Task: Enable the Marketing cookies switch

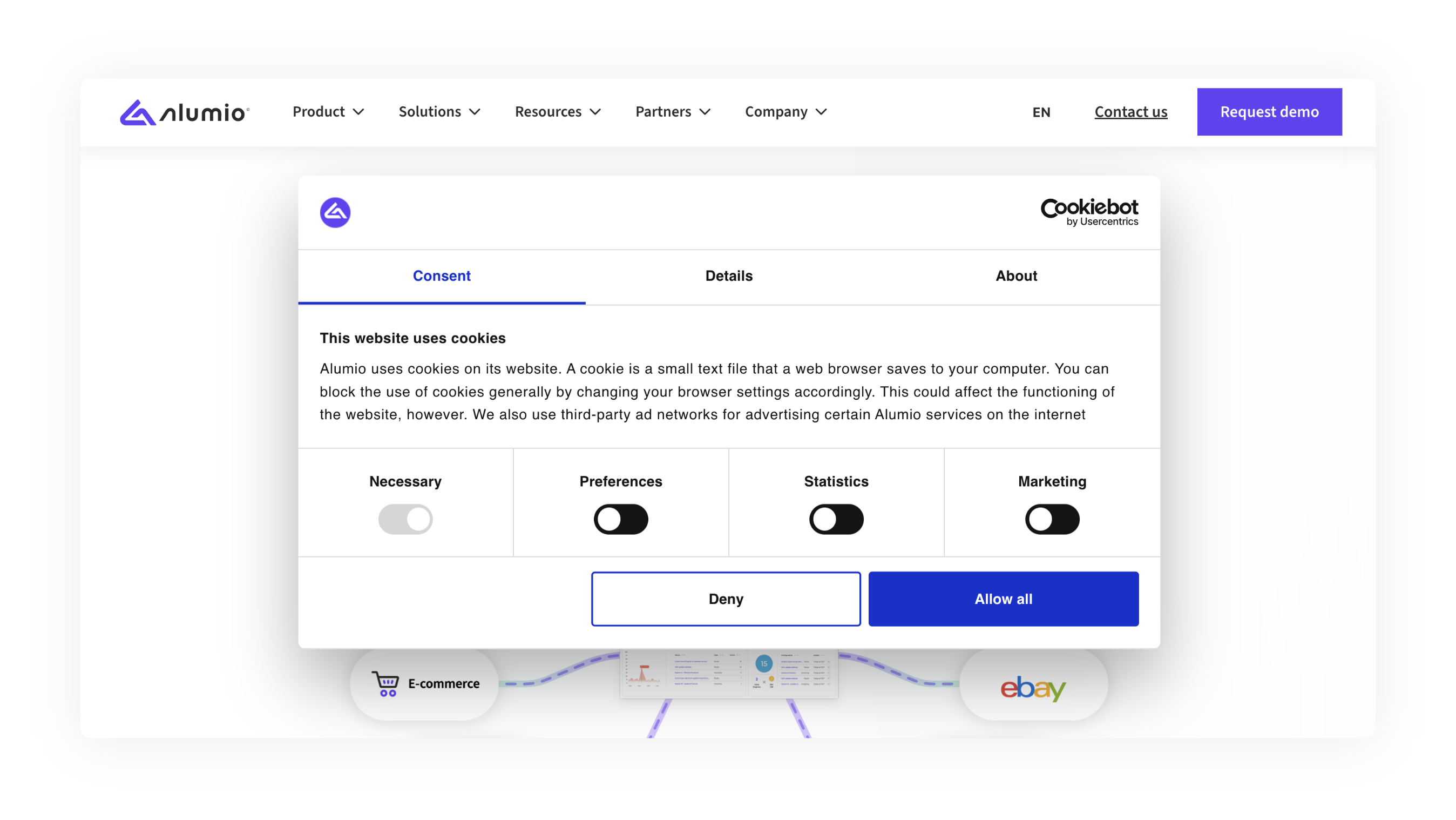Action: (1052, 519)
